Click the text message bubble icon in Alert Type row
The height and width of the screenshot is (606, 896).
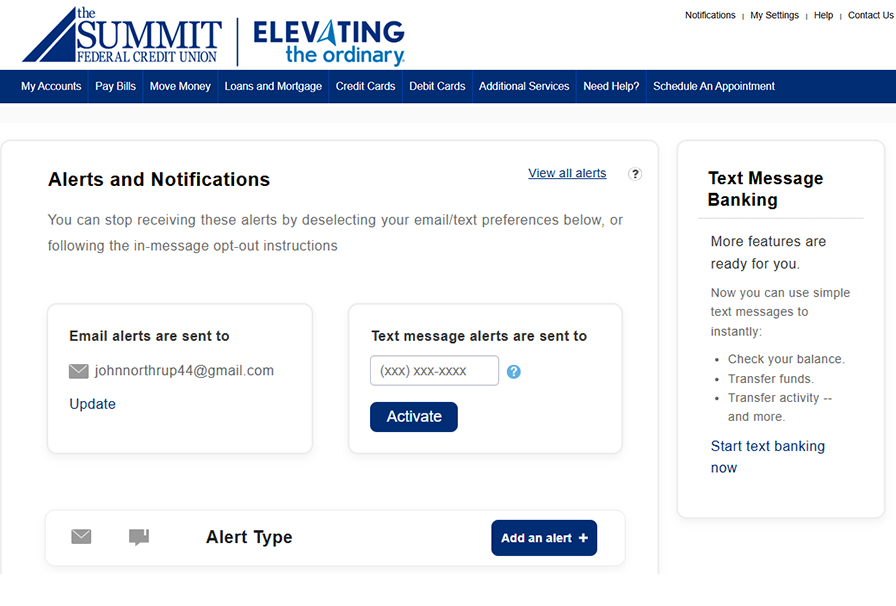click(139, 537)
